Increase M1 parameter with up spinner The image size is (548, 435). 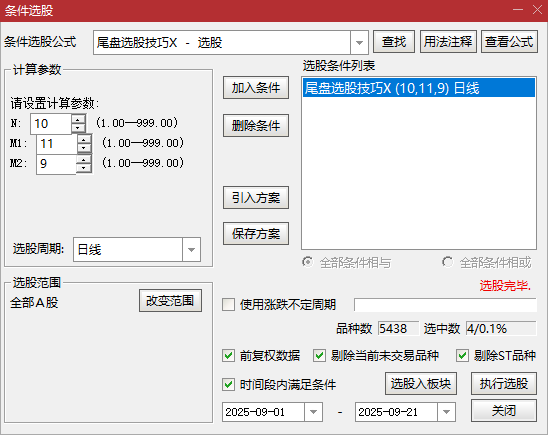[x=84, y=139]
